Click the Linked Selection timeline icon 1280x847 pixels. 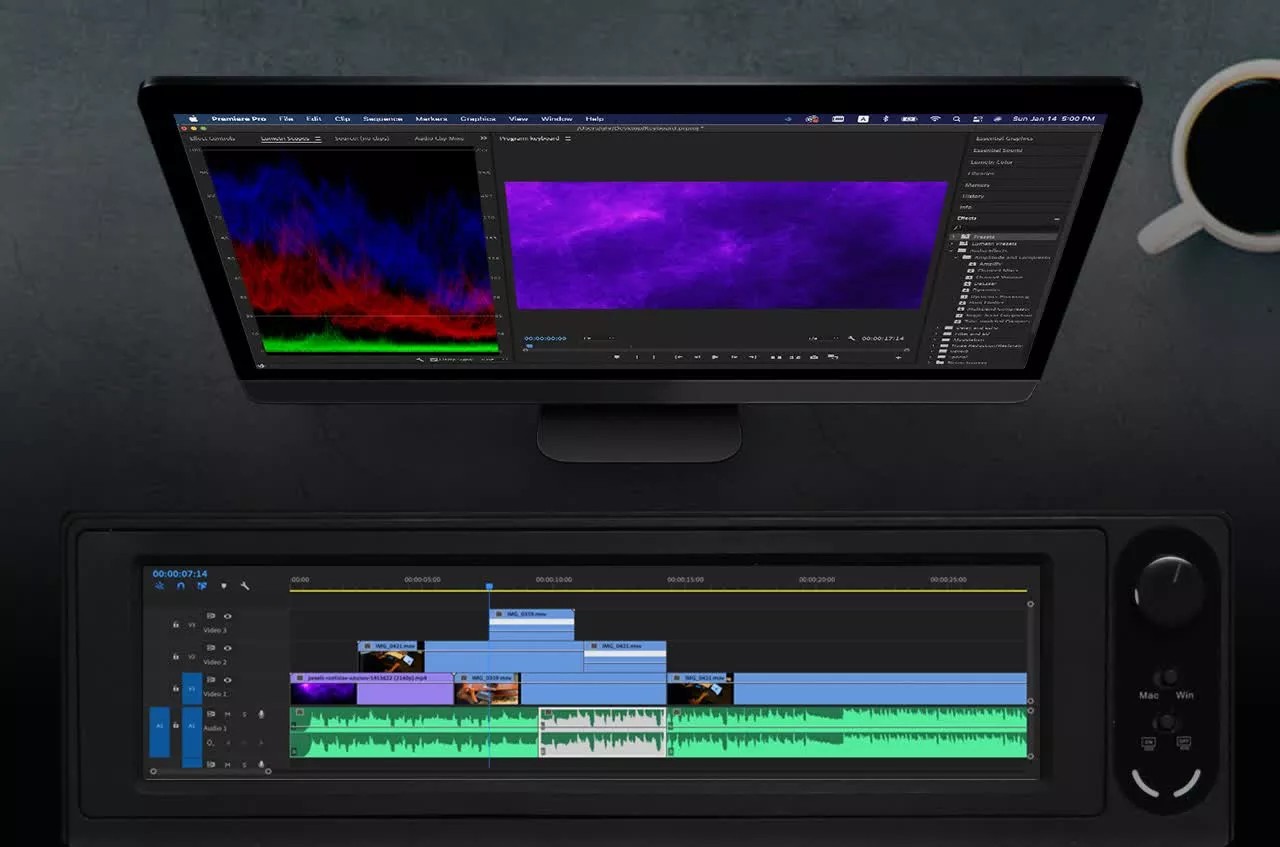pyautogui.click(x=202, y=586)
